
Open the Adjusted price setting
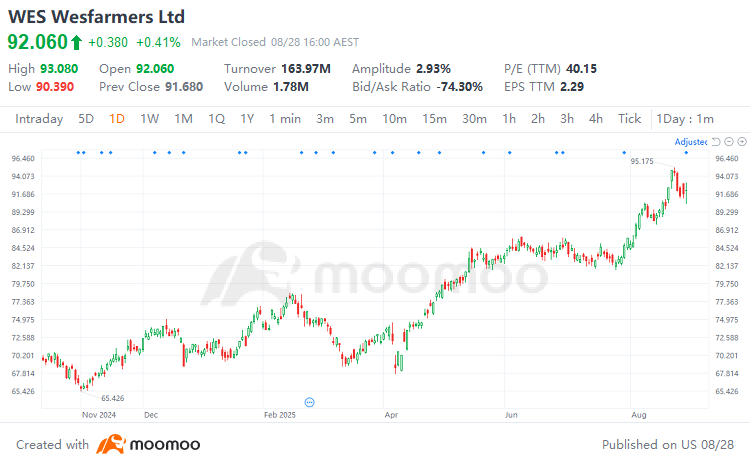click(690, 142)
